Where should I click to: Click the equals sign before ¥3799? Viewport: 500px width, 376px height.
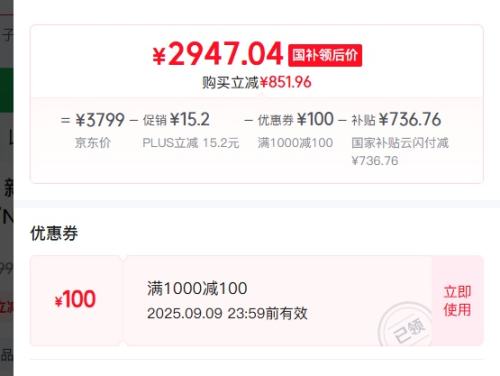[x=65, y=120]
